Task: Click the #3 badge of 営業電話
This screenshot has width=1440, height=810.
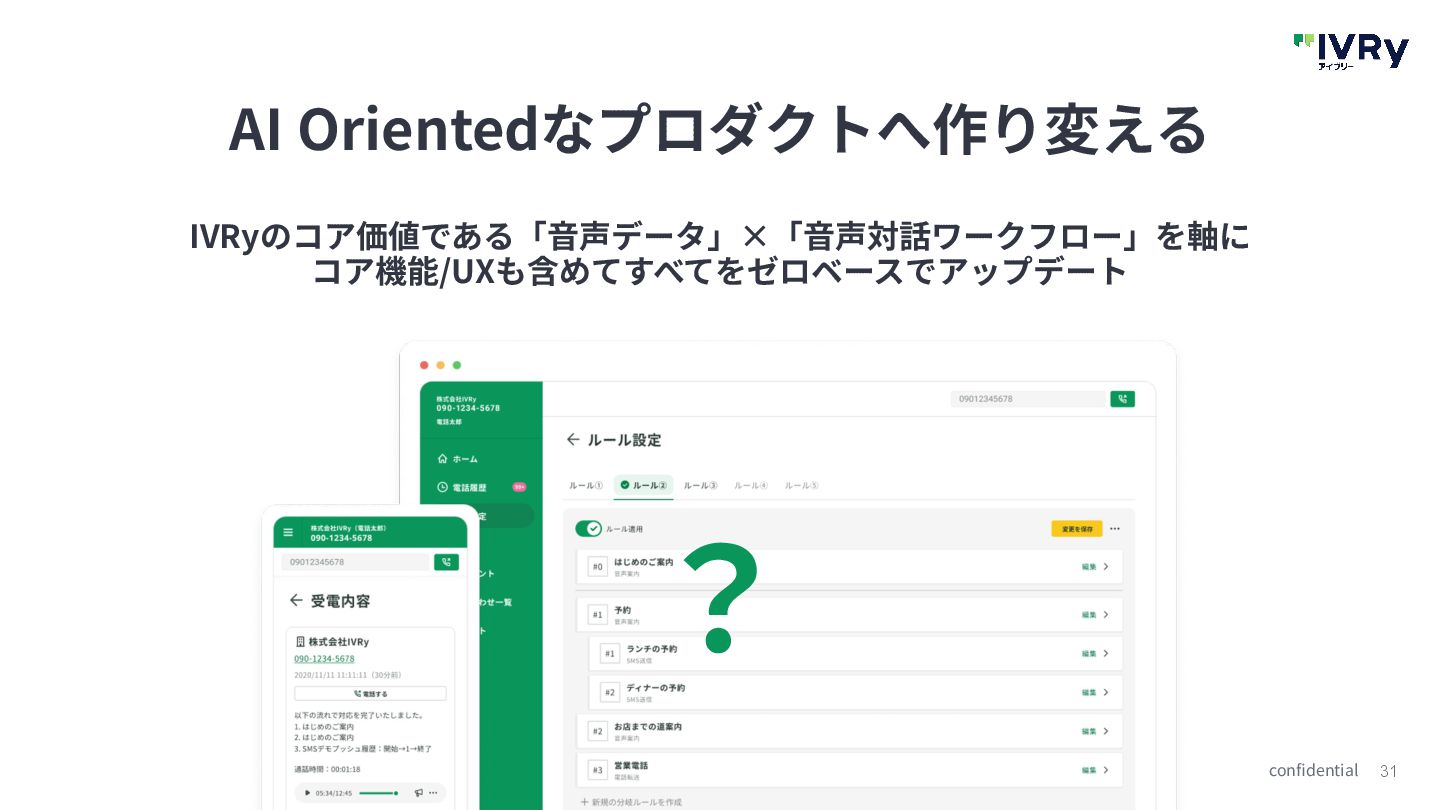Action: point(598,770)
